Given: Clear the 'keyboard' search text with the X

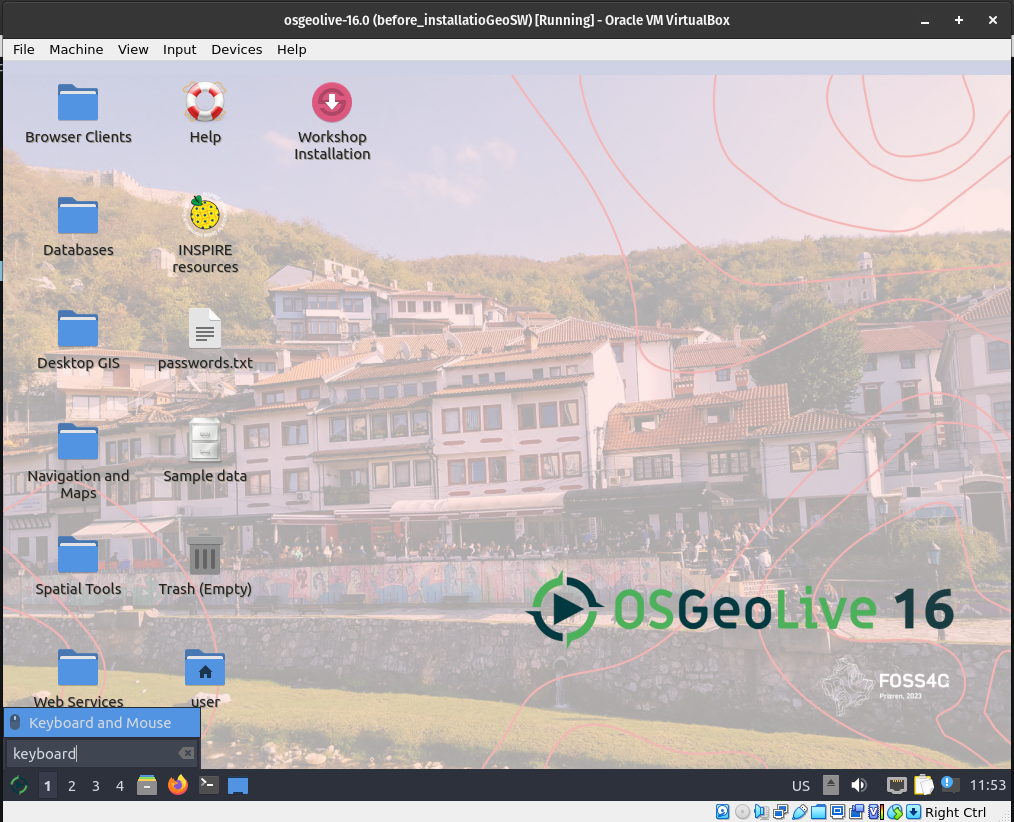Looking at the screenshot, I should [x=186, y=753].
